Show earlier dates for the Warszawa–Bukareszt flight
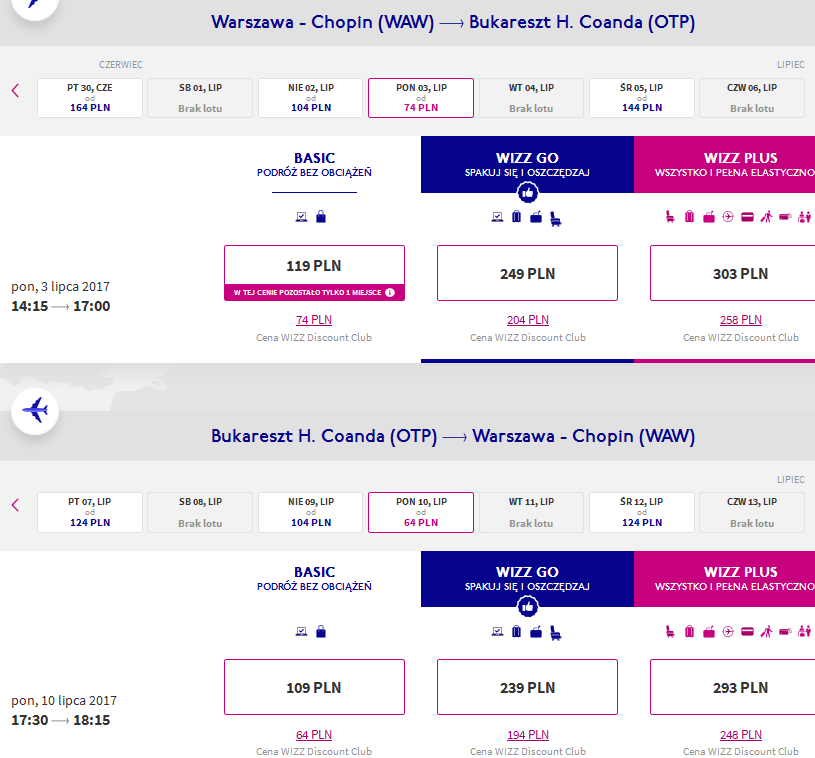Viewport: 815px width, 758px height. [x=16, y=90]
